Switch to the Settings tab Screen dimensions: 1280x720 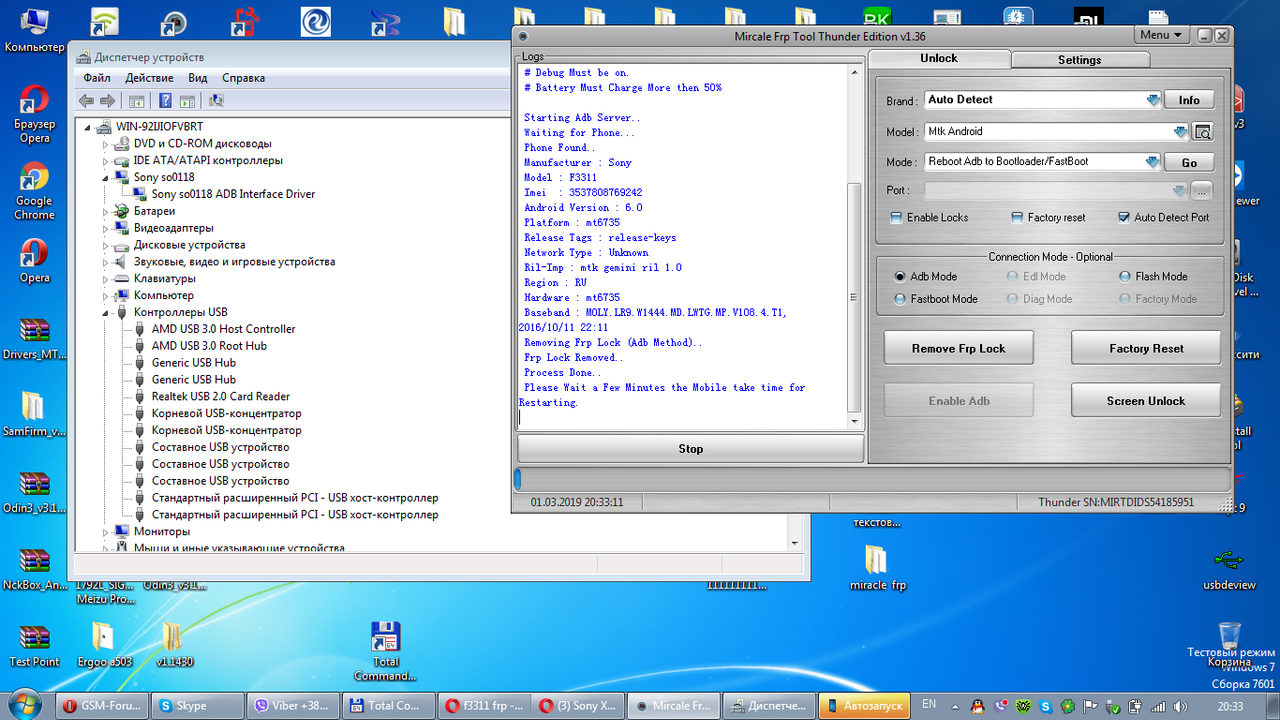click(x=1080, y=59)
